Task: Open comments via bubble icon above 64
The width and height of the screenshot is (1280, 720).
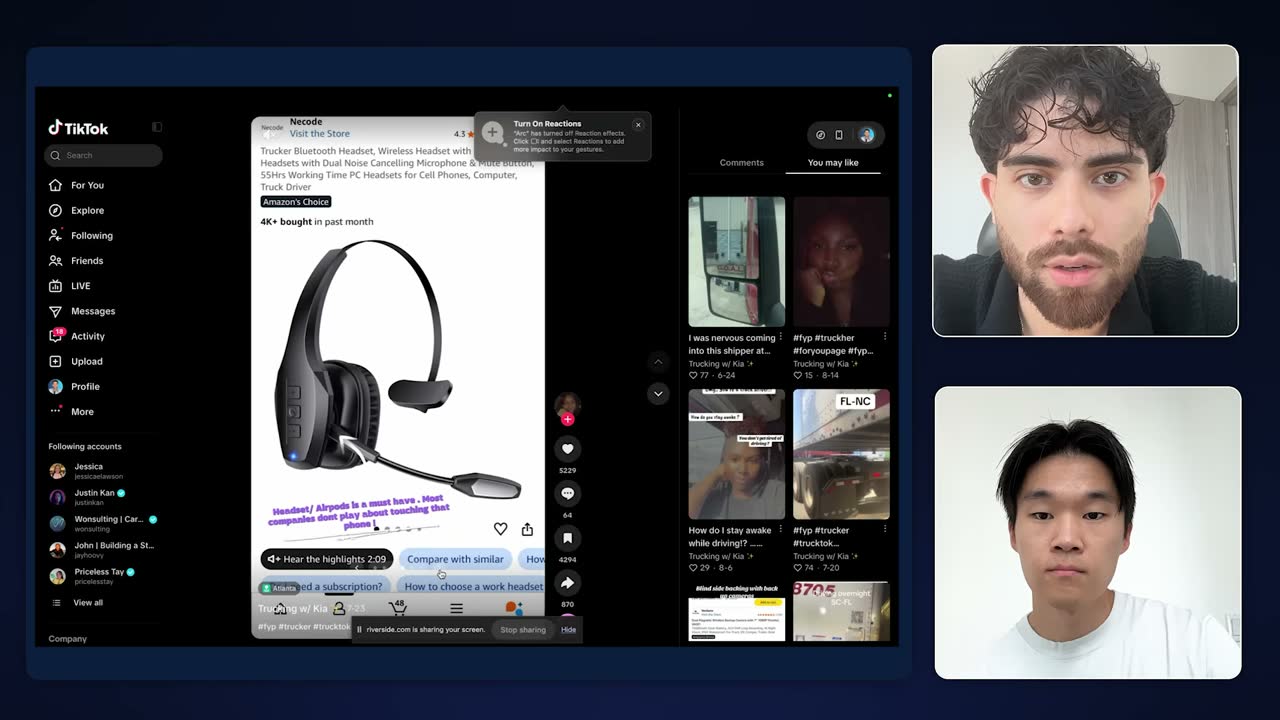Action: coord(567,493)
